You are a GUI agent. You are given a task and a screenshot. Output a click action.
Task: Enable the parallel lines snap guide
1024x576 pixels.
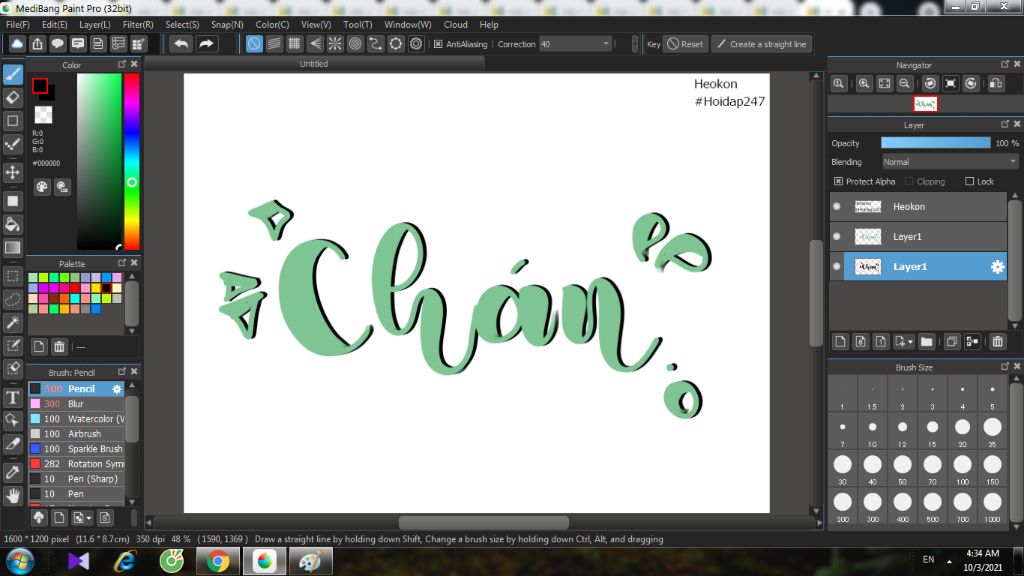[x=274, y=44]
